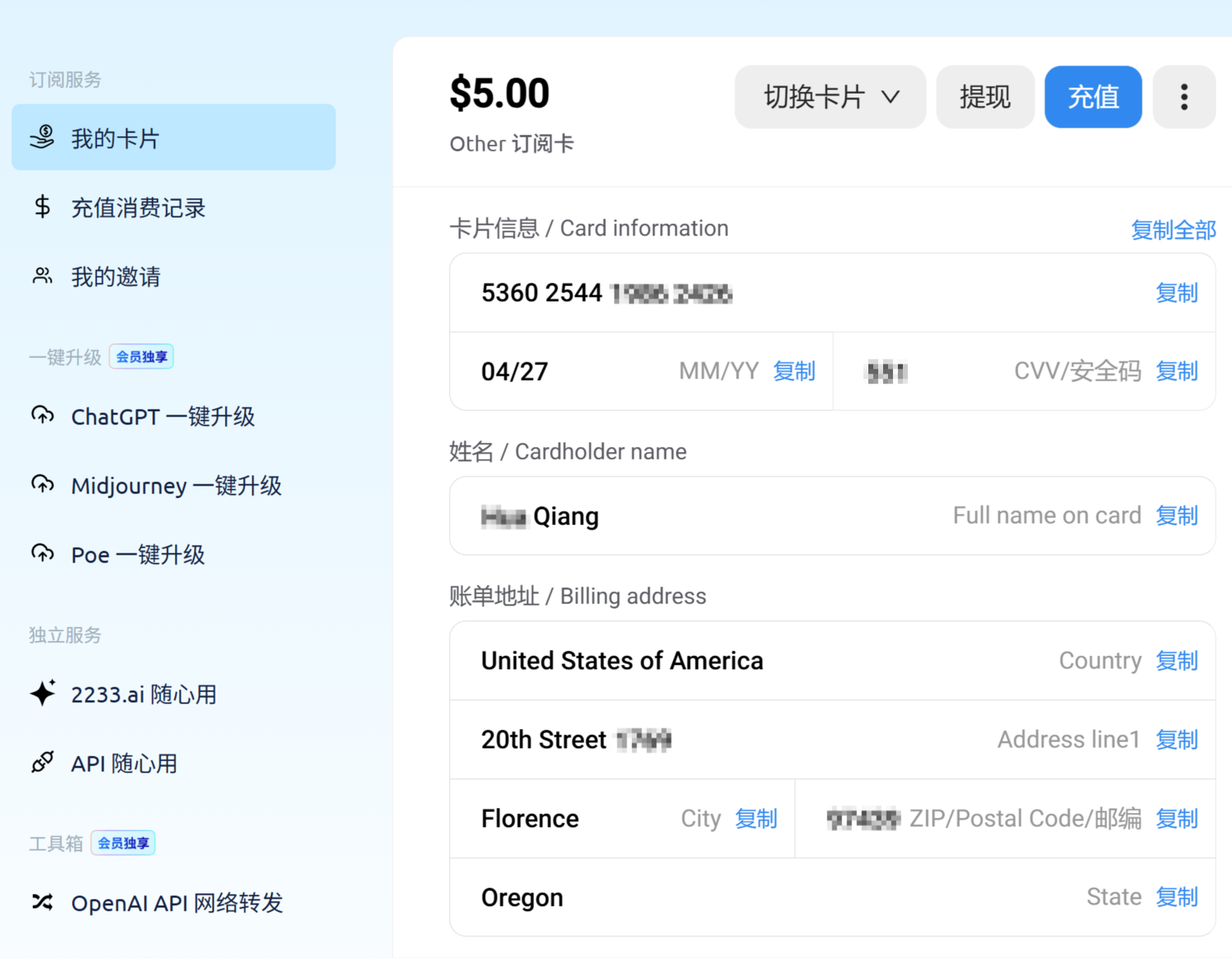Copy the City value
1232x958 pixels.
pyautogui.click(x=756, y=818)
